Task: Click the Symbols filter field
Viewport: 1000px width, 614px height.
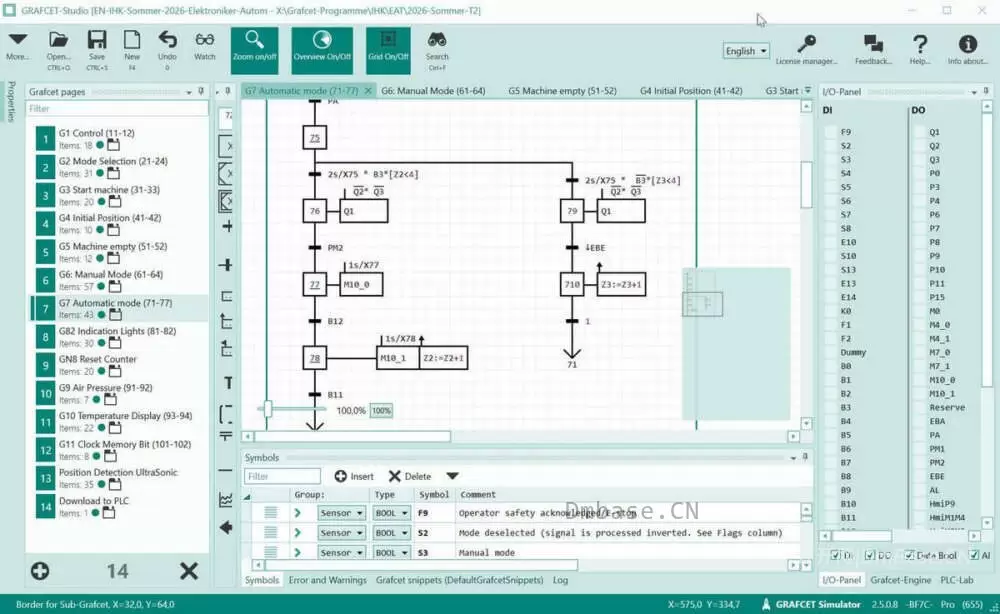Action: 282,476
